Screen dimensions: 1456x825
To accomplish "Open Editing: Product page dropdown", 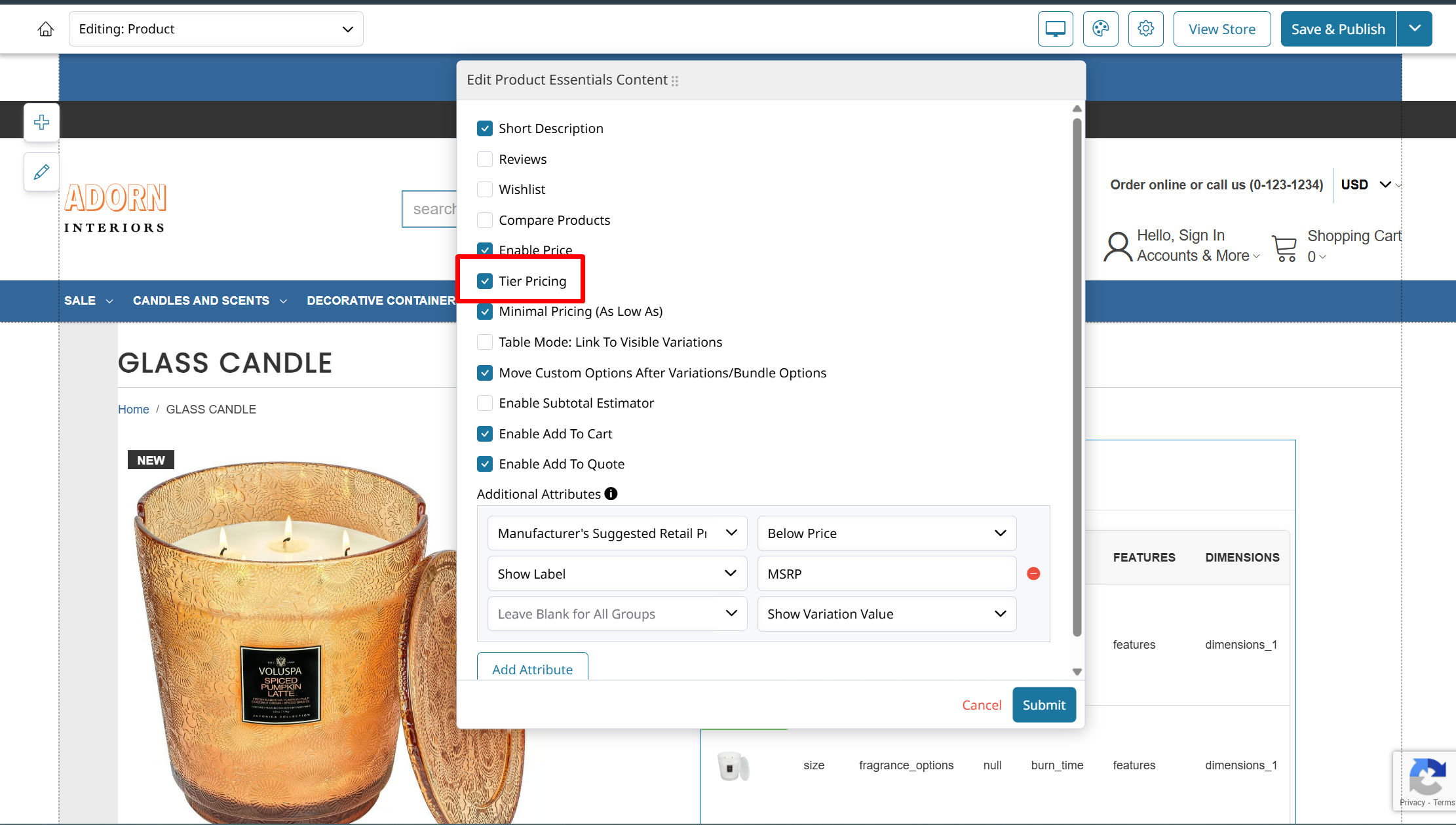I will (x=216, y=29).
